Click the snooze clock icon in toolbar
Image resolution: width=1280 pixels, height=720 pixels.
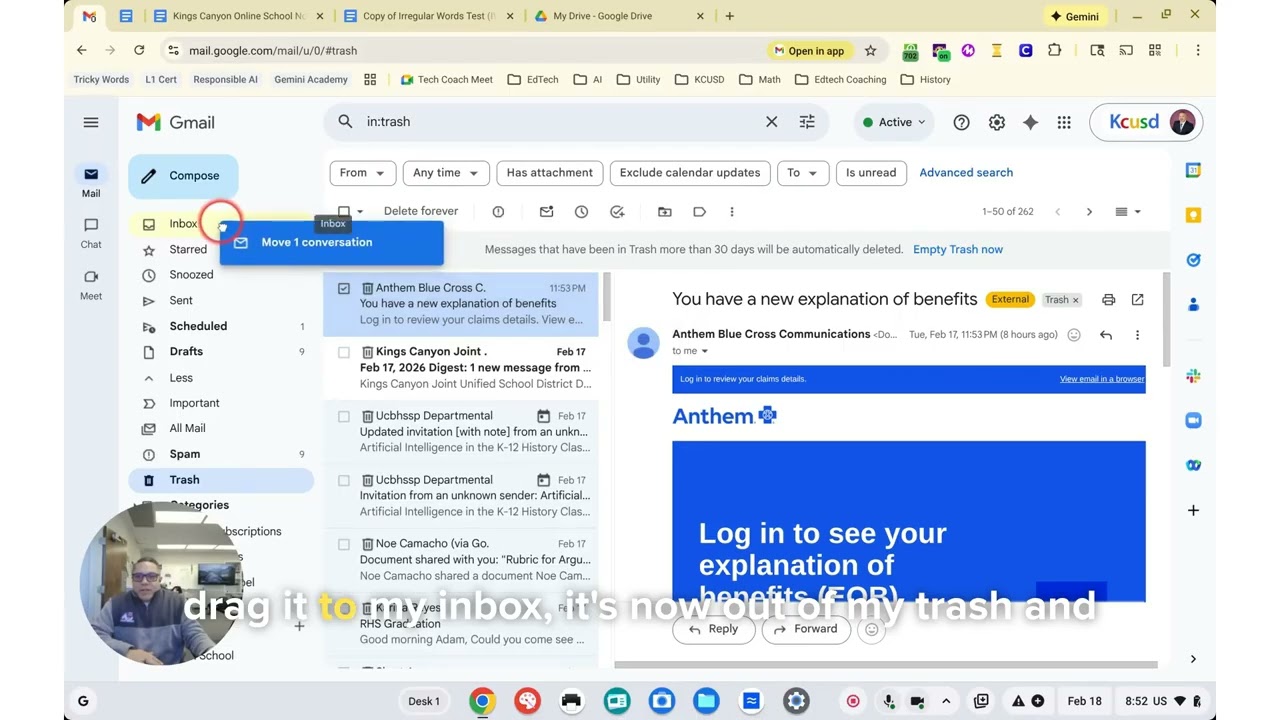tap(581, 211)
